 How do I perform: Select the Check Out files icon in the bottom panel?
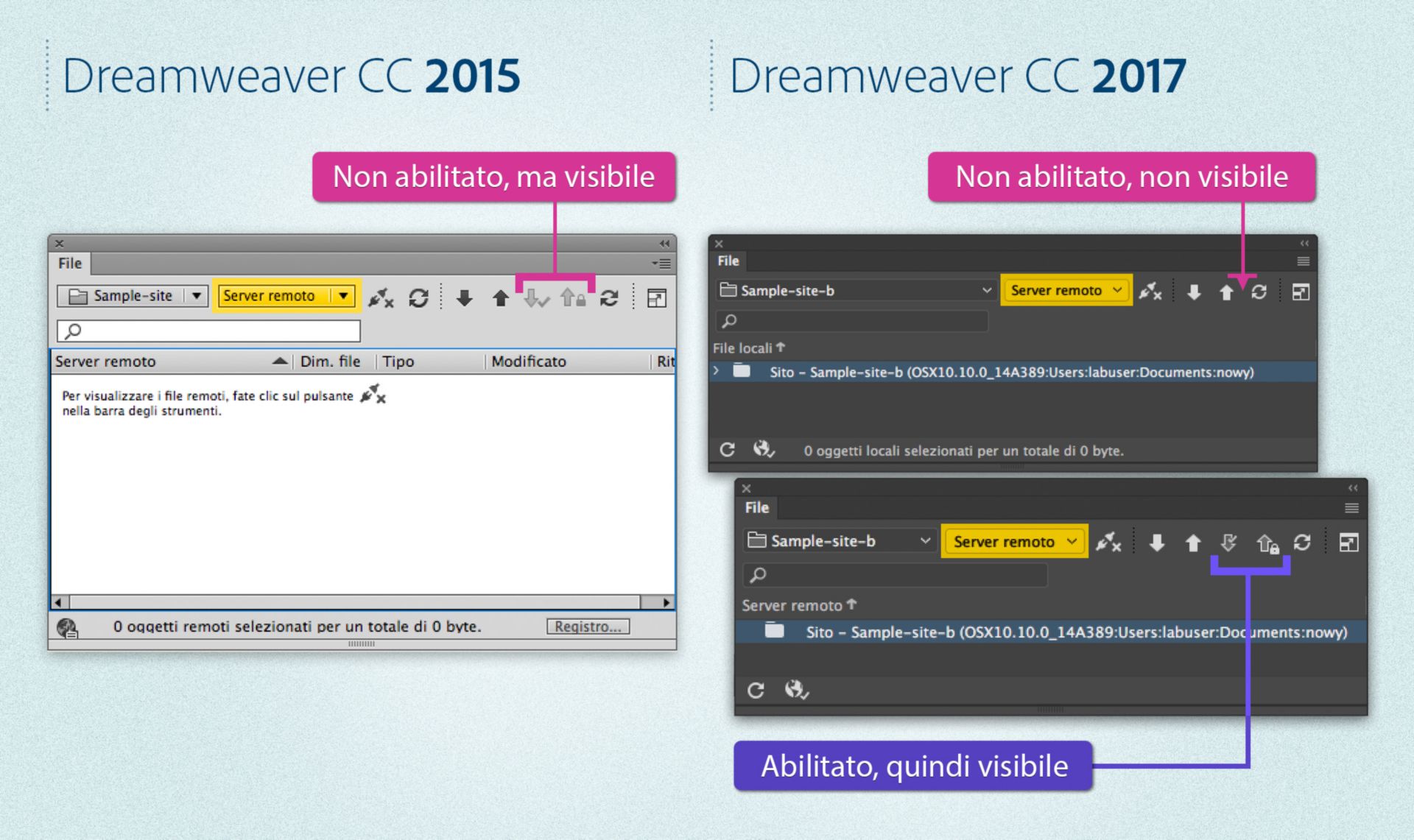[x=1230, y=543]
